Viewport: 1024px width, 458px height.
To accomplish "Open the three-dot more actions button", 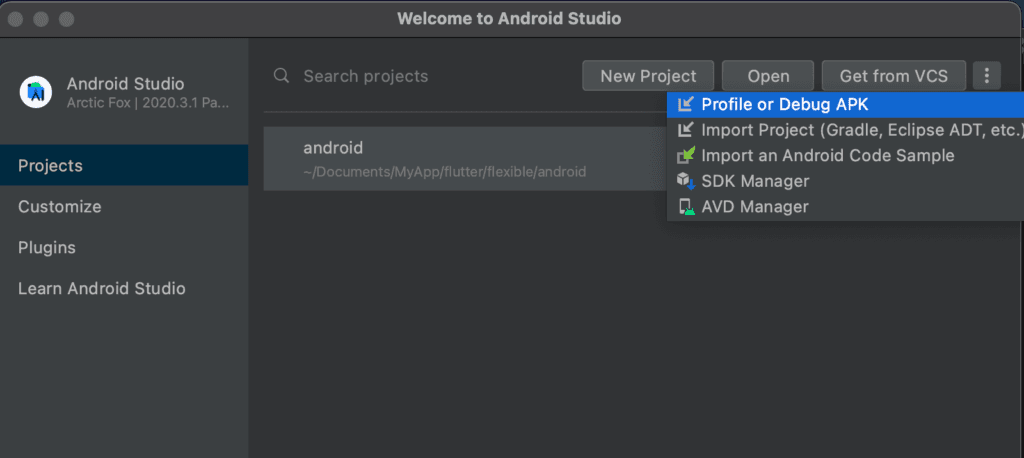I will click(987, 76).
